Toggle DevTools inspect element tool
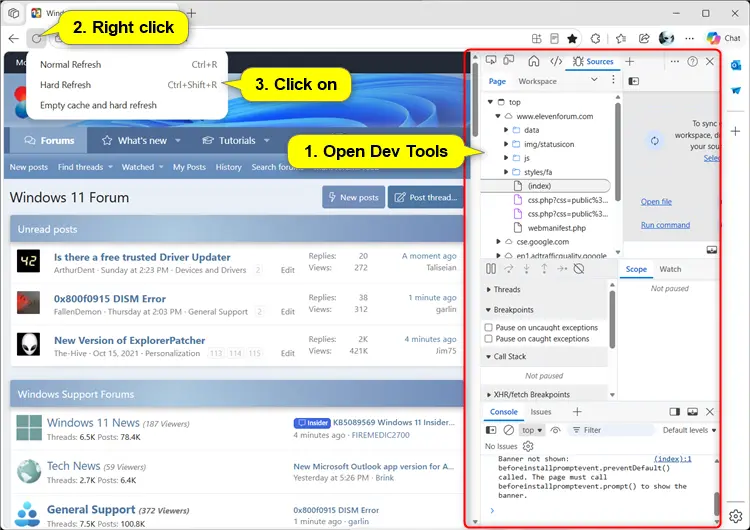The width and height of the screenshot is (750, 530). pos(491,61)
